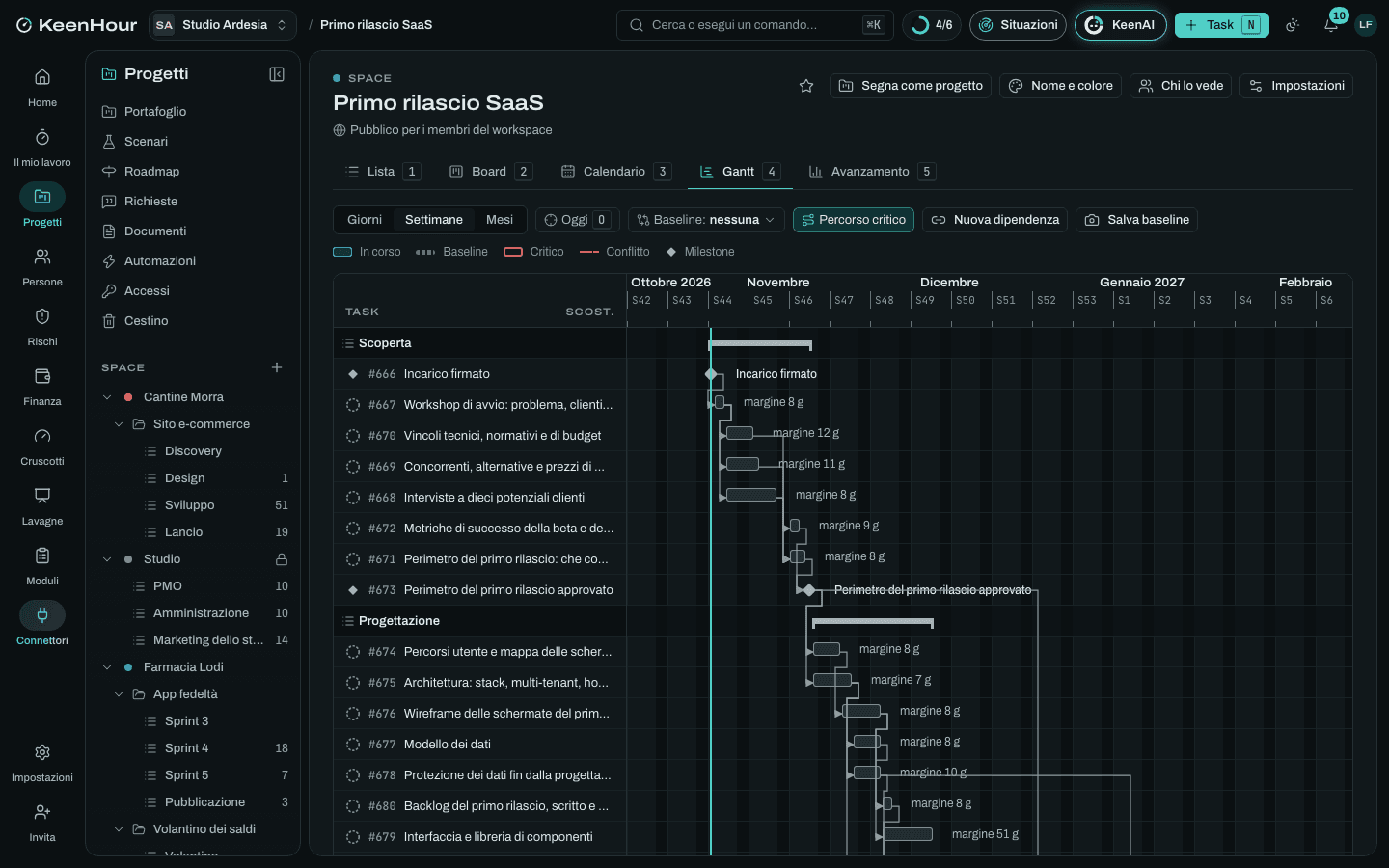
Task: Click the Perimetro del primo rilascio approvato milestone diamond
Action: tap(809, 590)
